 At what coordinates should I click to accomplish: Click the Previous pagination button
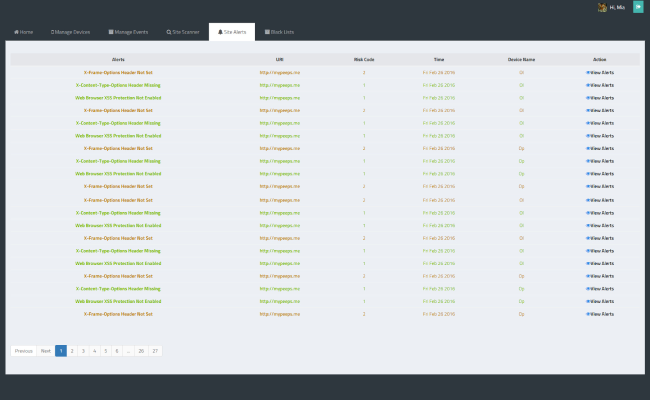pos(24,351)
